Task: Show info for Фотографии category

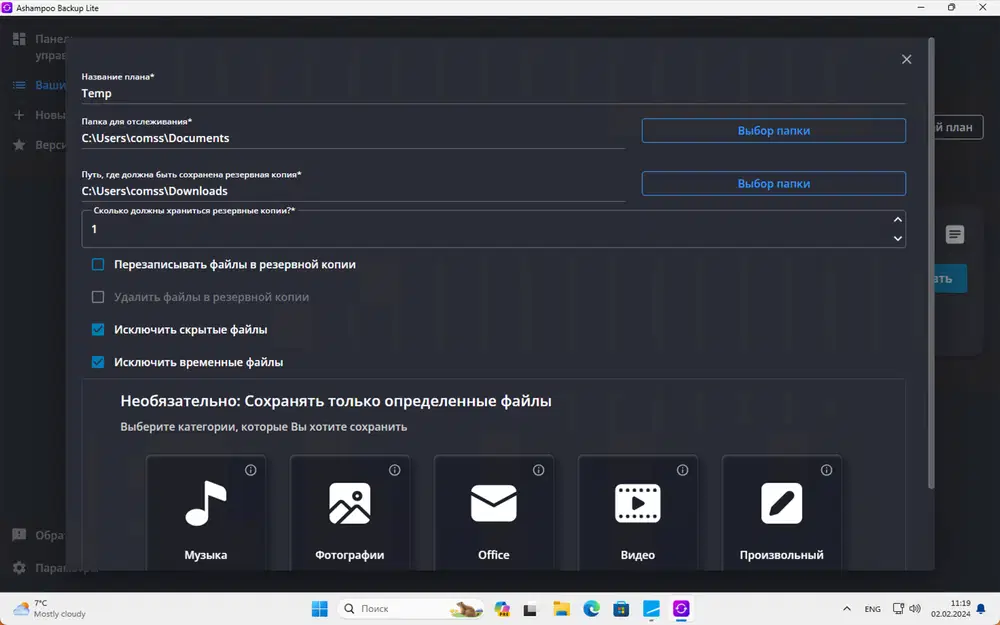Action: [x=395, y=470]
